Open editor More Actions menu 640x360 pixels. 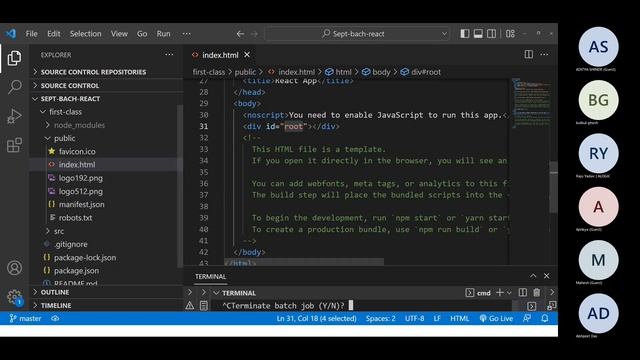[x=544, y=54]
